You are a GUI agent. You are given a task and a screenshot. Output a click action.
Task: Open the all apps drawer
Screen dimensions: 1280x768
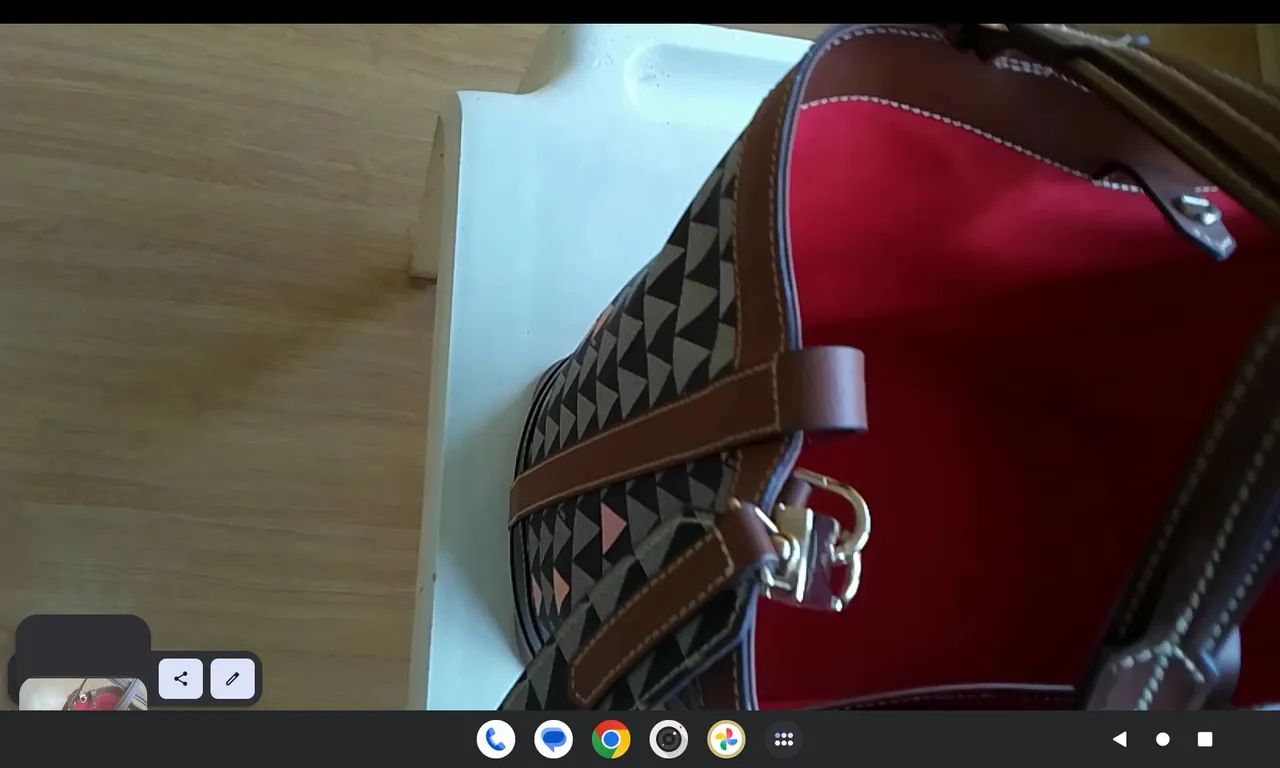coord(784,739)
